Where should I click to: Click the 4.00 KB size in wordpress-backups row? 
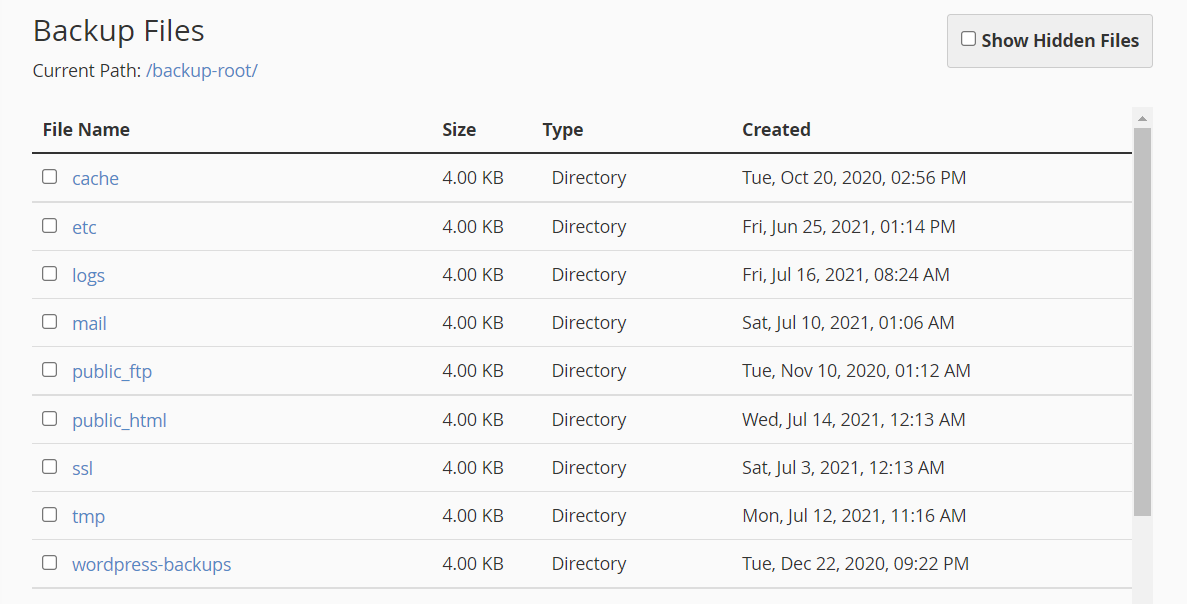pos(473,564)
